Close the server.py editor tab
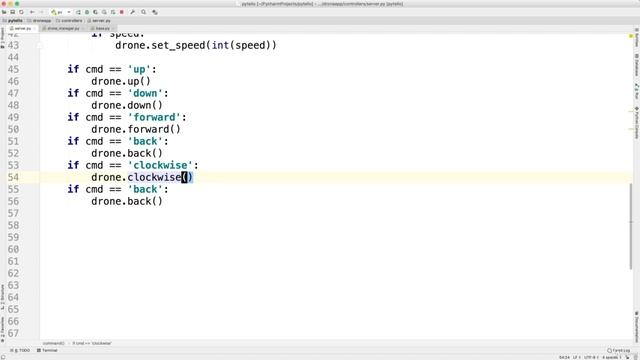This screenshot has width=640, height=360. coord(35,29)
